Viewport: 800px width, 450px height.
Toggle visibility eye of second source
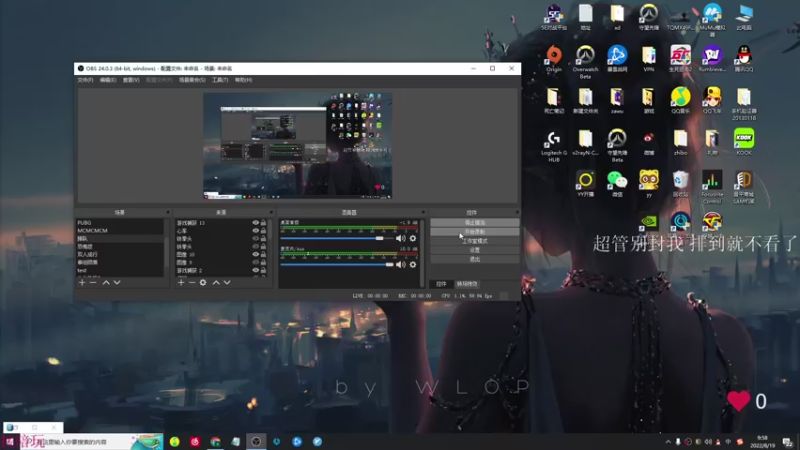click(x=255, y=231)
